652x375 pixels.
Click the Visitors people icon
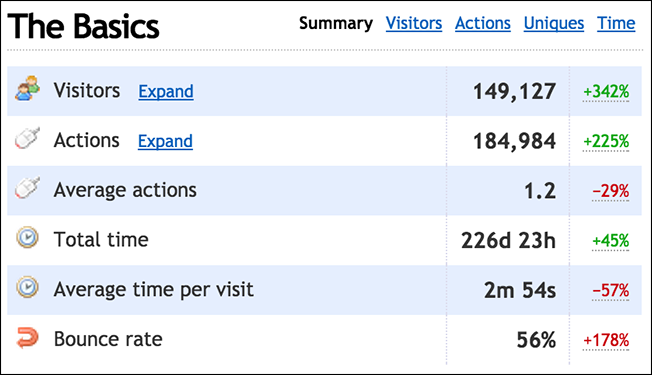27,88
